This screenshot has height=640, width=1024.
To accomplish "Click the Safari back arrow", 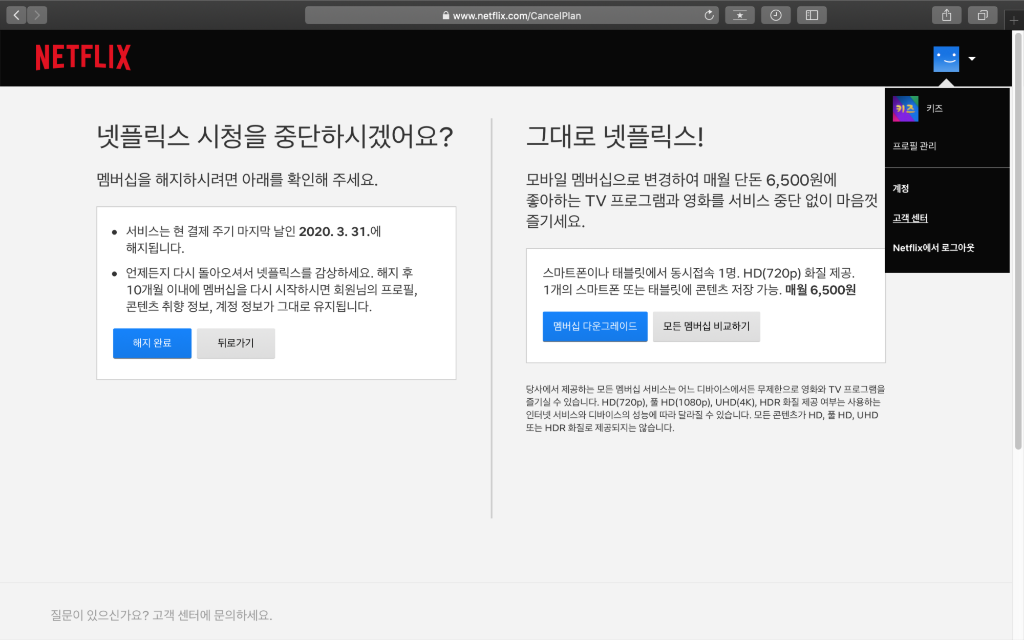I will [16, 15].
